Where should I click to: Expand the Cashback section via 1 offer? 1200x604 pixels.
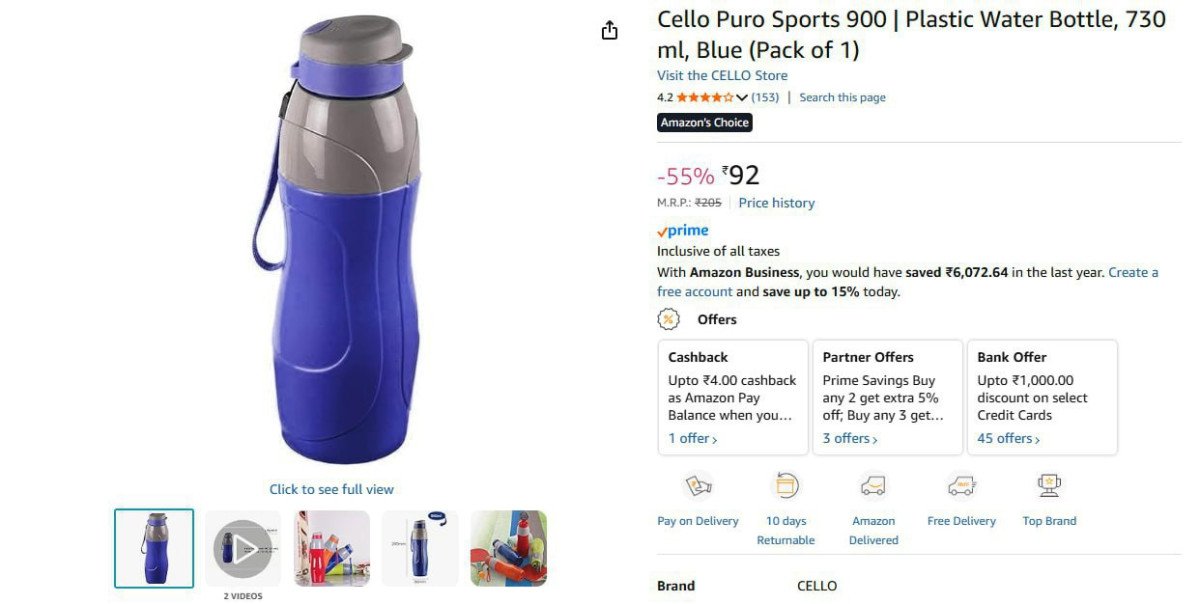[x=689, y=438]
